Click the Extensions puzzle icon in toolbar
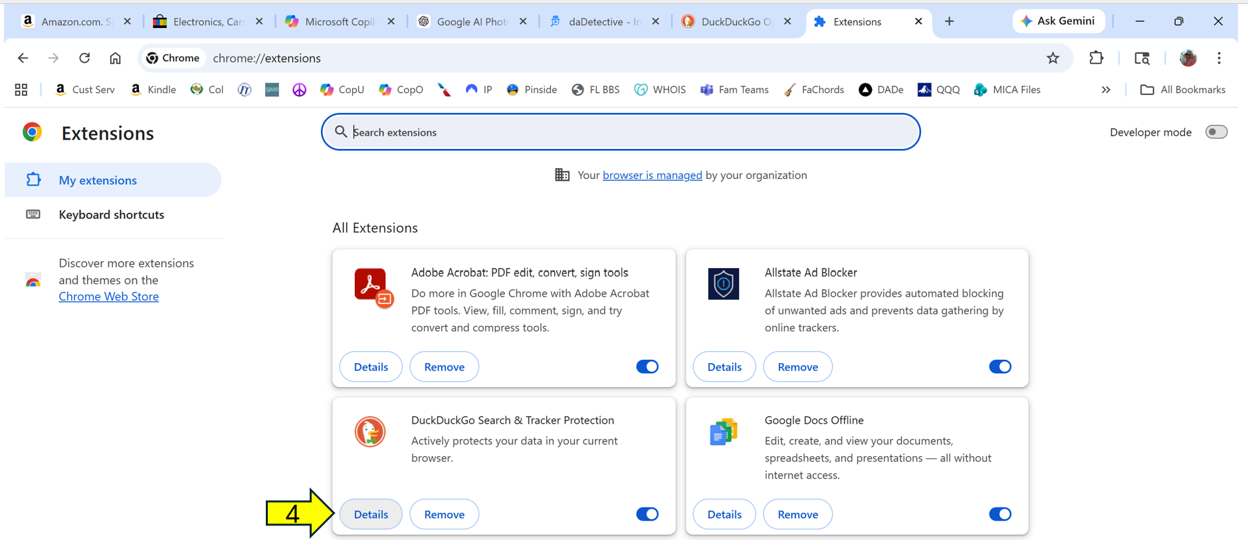 pos(1096,58)
